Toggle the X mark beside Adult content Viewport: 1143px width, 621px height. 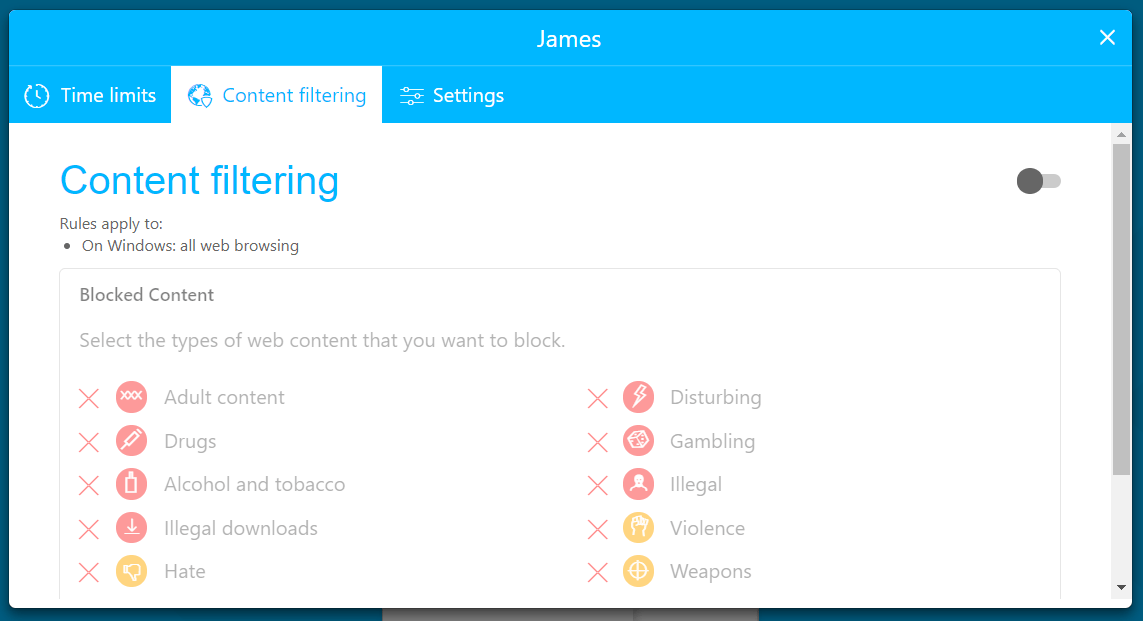(89, 398)
